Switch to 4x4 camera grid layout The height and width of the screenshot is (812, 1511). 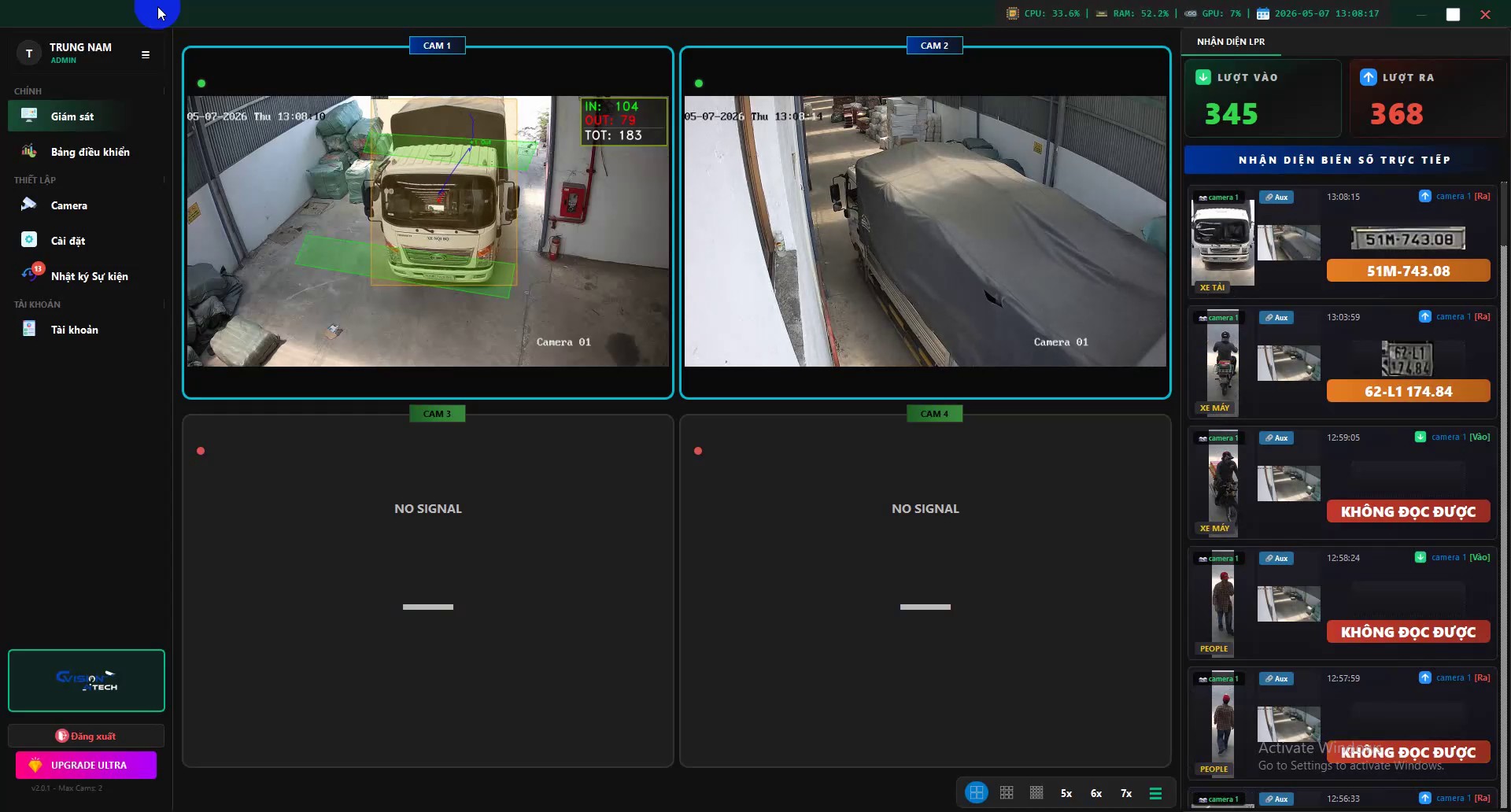[1036, 792]
